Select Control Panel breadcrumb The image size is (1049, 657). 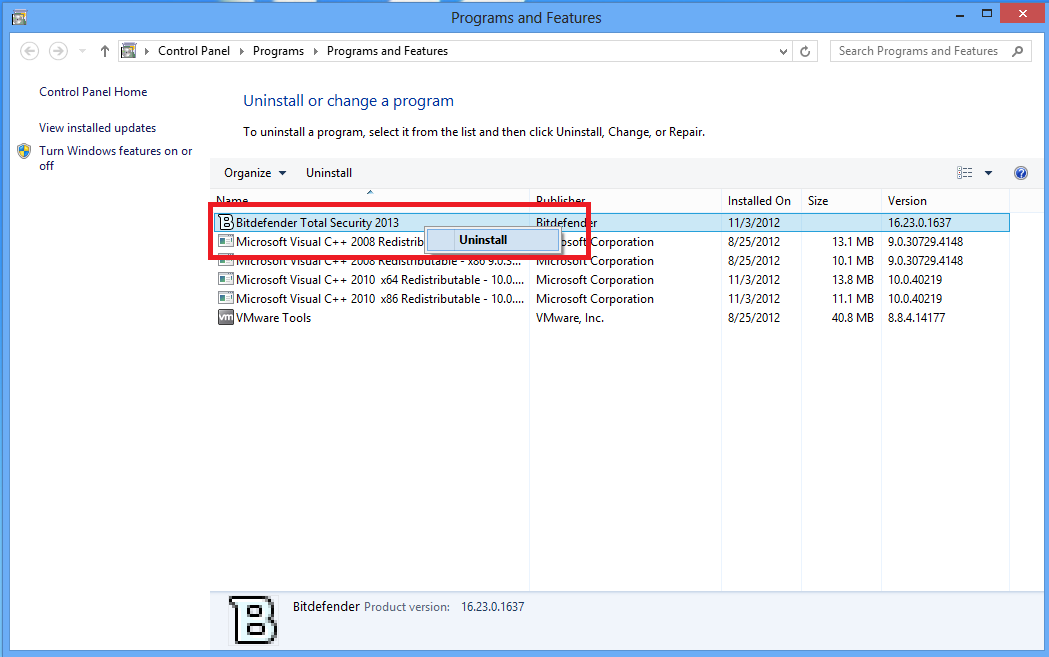(193, 51)
